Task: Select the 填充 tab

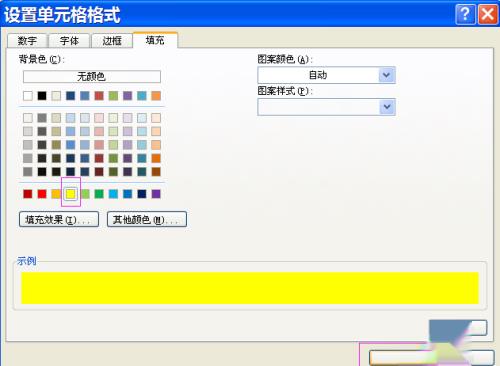Action: click(x=155, y=40)
